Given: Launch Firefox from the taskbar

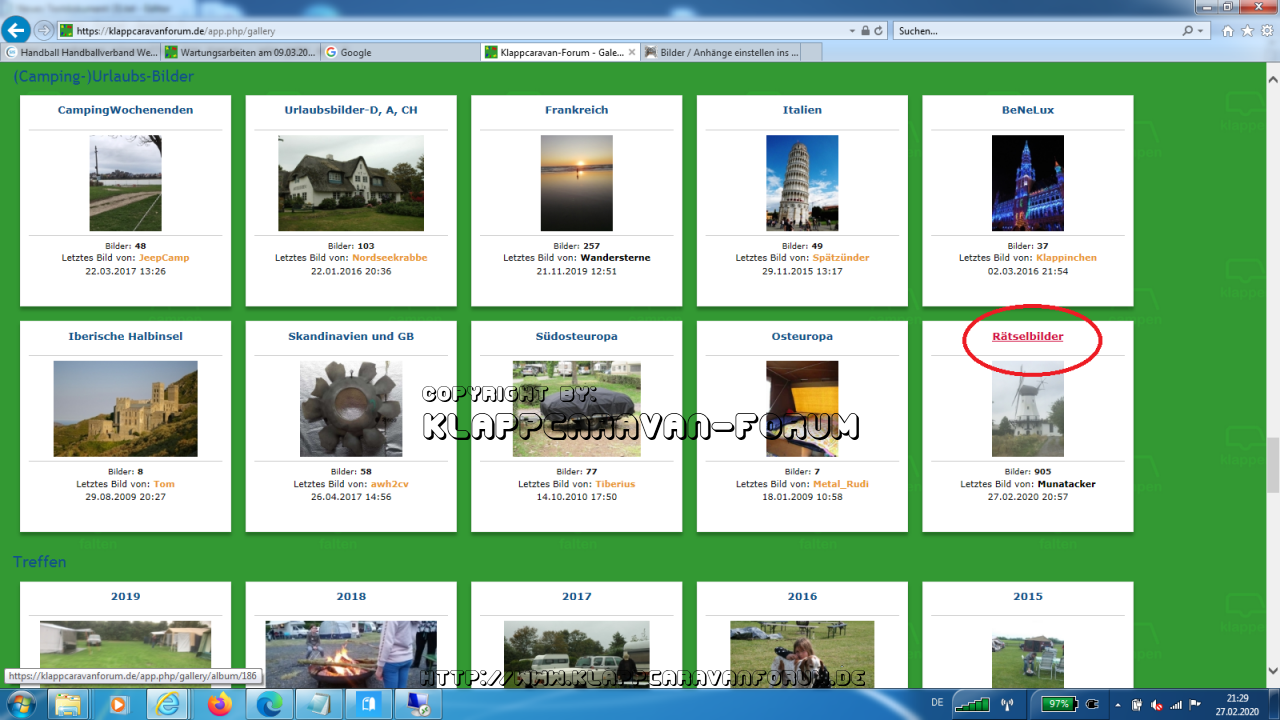Looking at the screenshot, I should pos(218,704).
